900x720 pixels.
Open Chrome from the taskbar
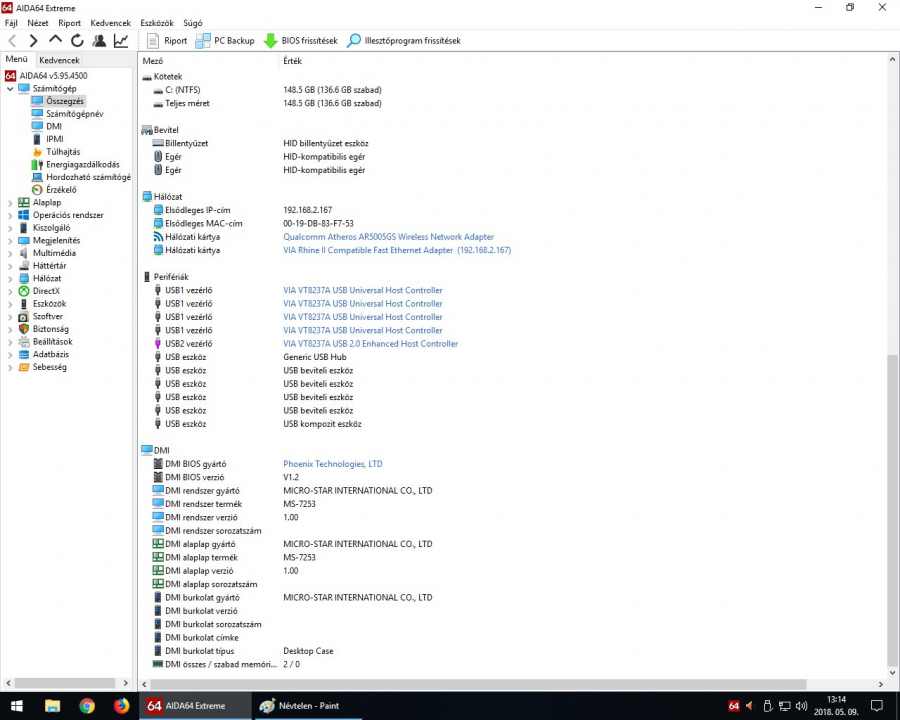click(x=87, y=706)
